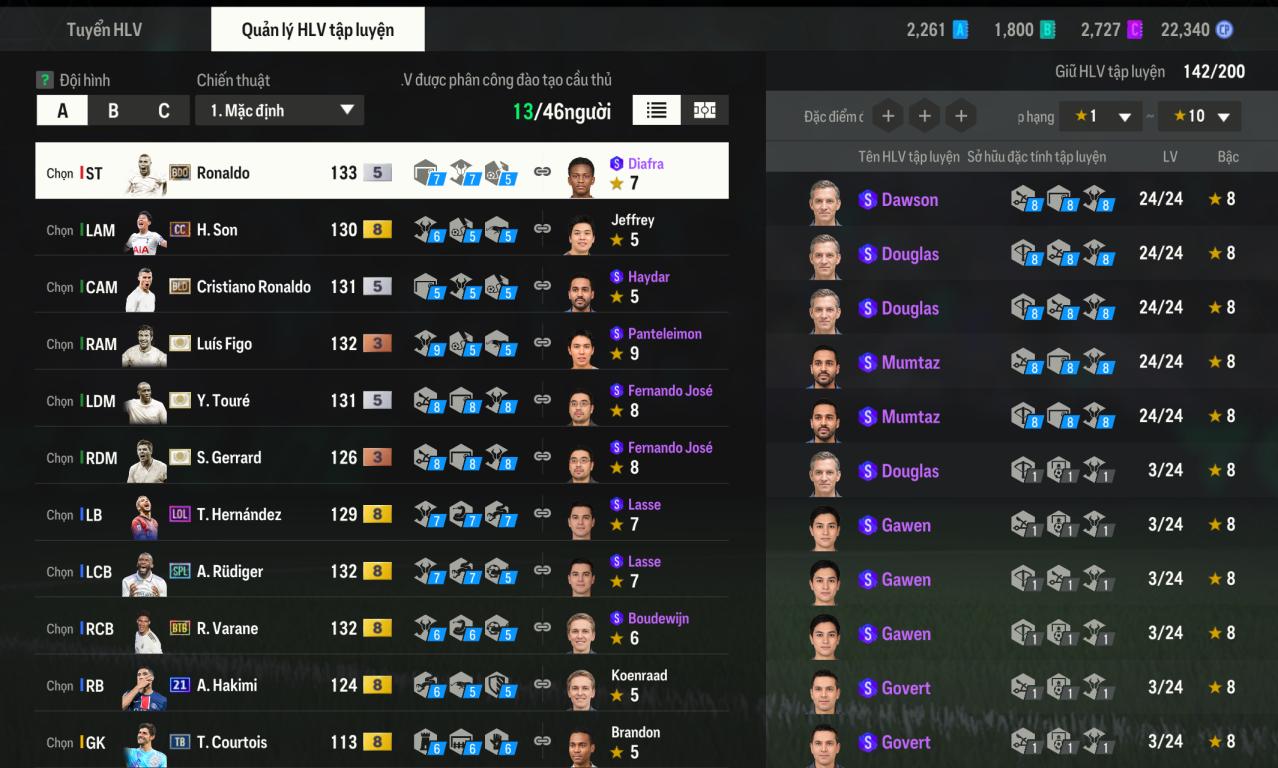Click the green question mark help icon
This screenshot has width=1278, height=768.
[45, 80]
